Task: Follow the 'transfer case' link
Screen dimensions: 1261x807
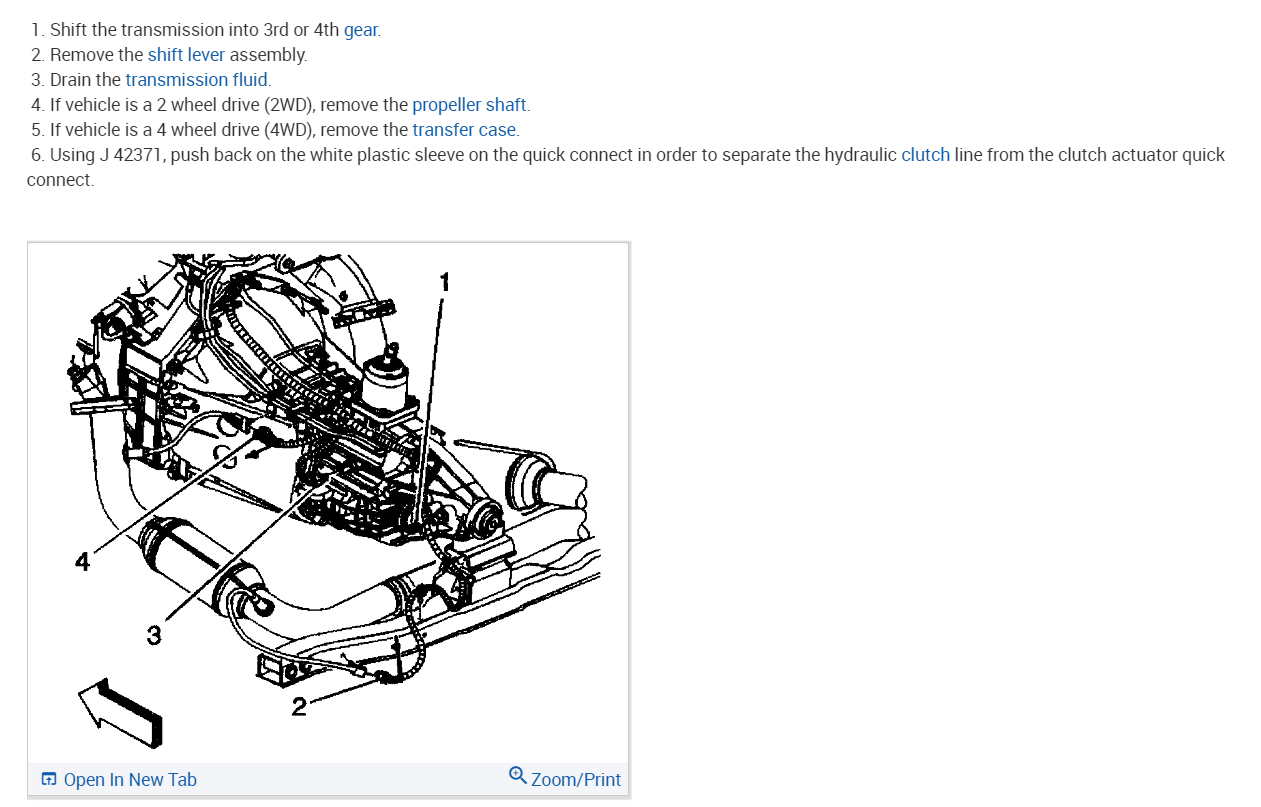Action: tap(464, 130)
